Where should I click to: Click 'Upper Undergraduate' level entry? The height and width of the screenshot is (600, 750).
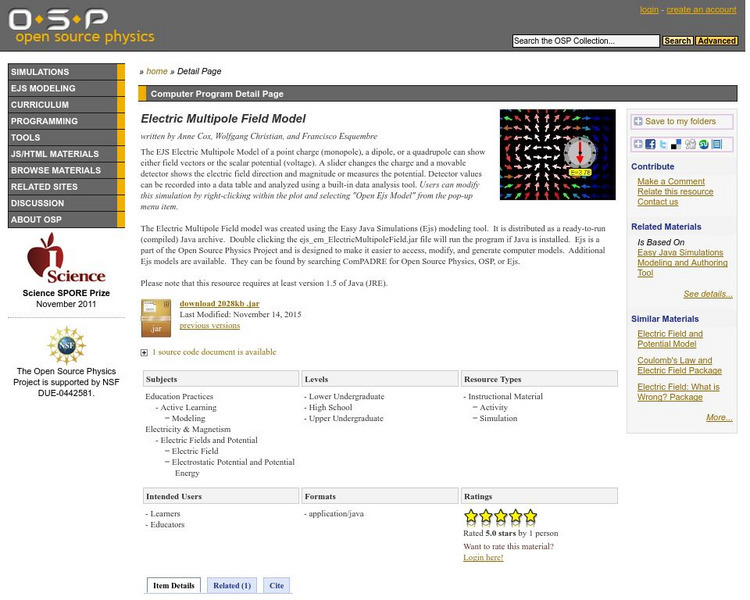[346, 419]
